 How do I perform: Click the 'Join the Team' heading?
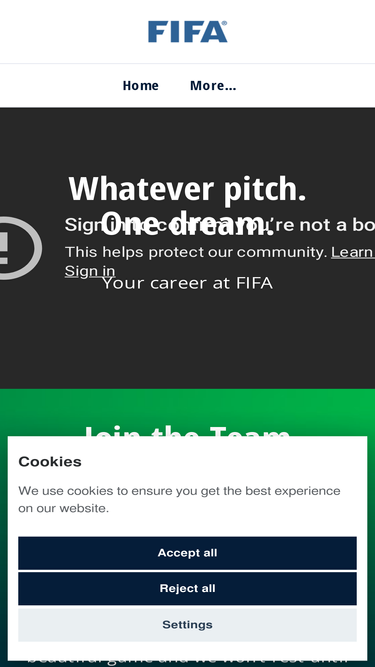point(188,430)
